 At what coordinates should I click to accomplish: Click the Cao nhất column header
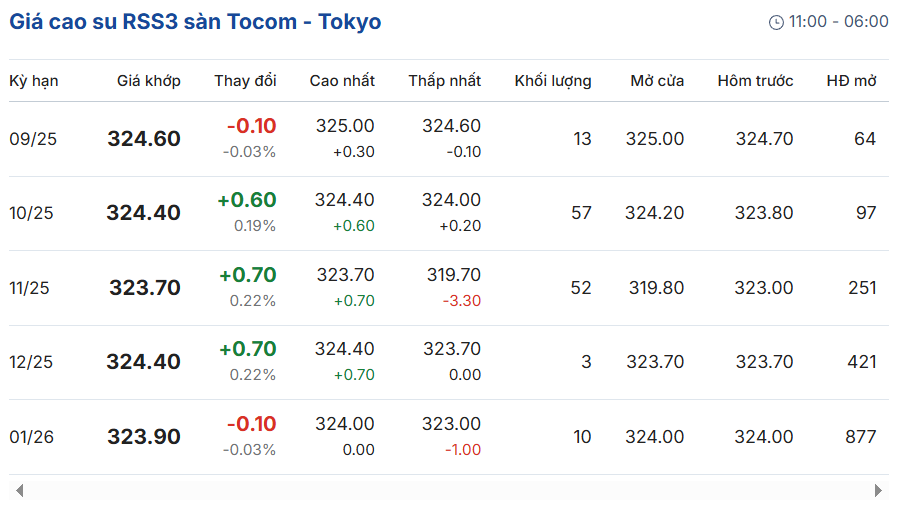pos(342,81)
